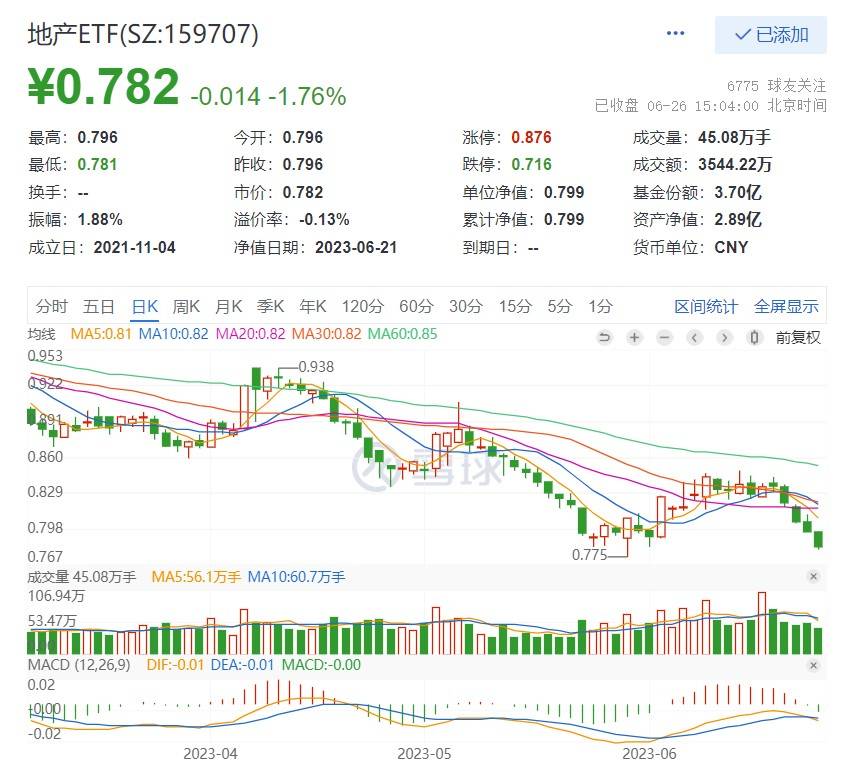Move chart left with the left chevron

(x=694, y=338)
